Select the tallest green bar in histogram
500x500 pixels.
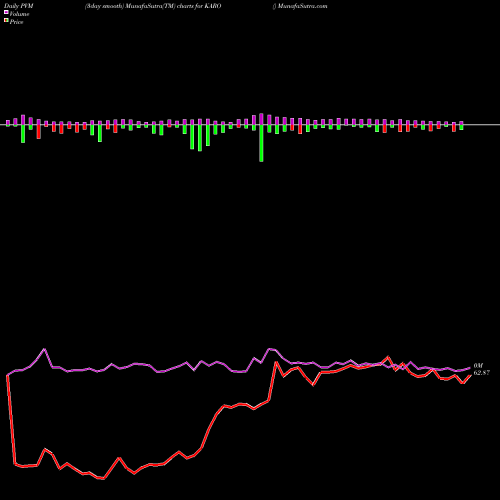pyautogui.click(x=261, y=143)
